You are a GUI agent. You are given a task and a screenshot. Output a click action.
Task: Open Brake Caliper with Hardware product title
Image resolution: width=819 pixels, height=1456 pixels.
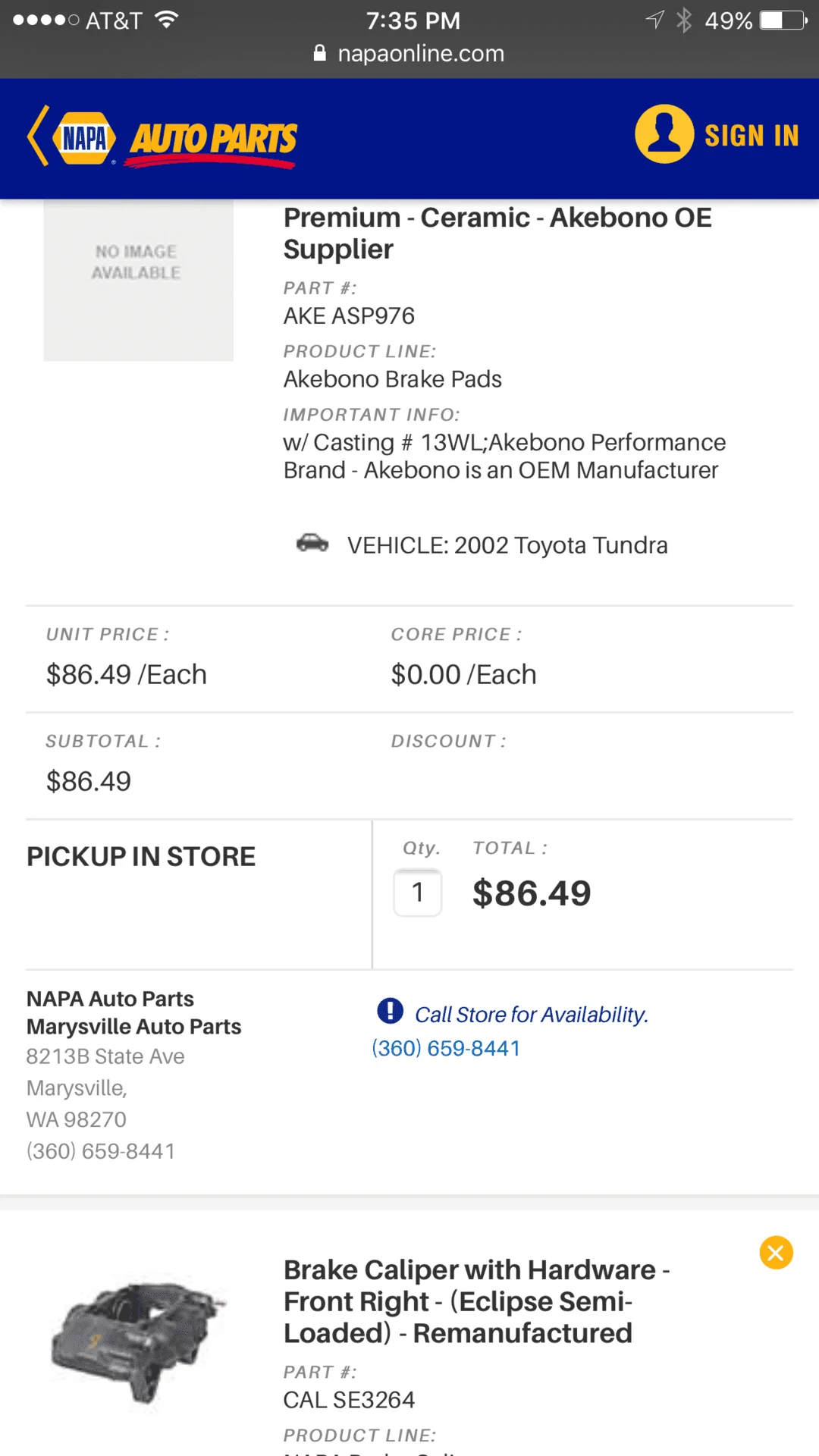tap(475, 1301)
